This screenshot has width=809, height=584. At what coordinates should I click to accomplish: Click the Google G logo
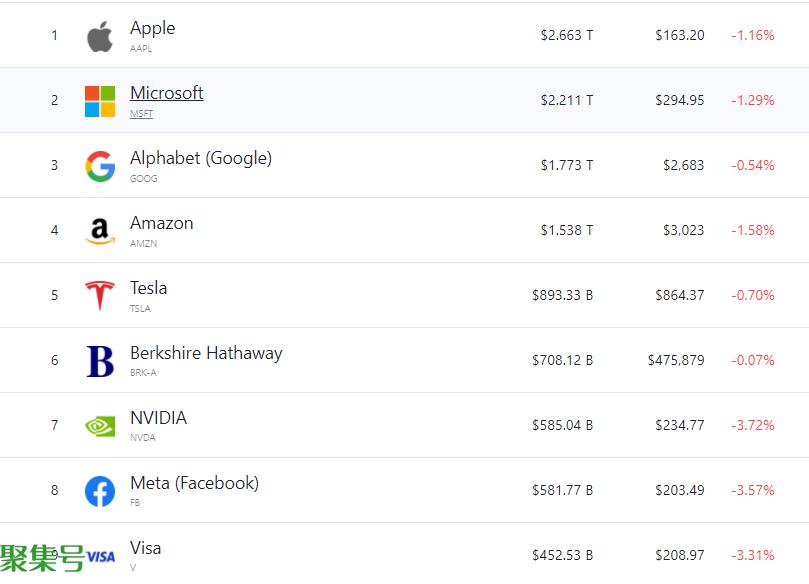100,166
